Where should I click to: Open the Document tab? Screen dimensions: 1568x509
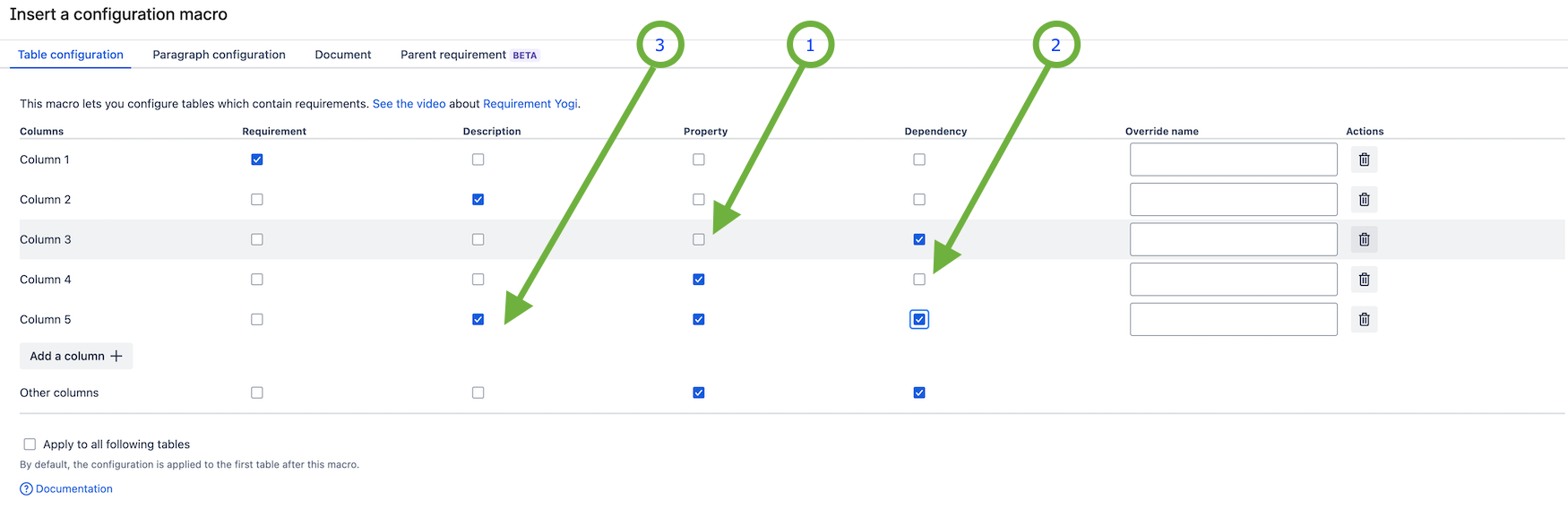coord(343,55)
